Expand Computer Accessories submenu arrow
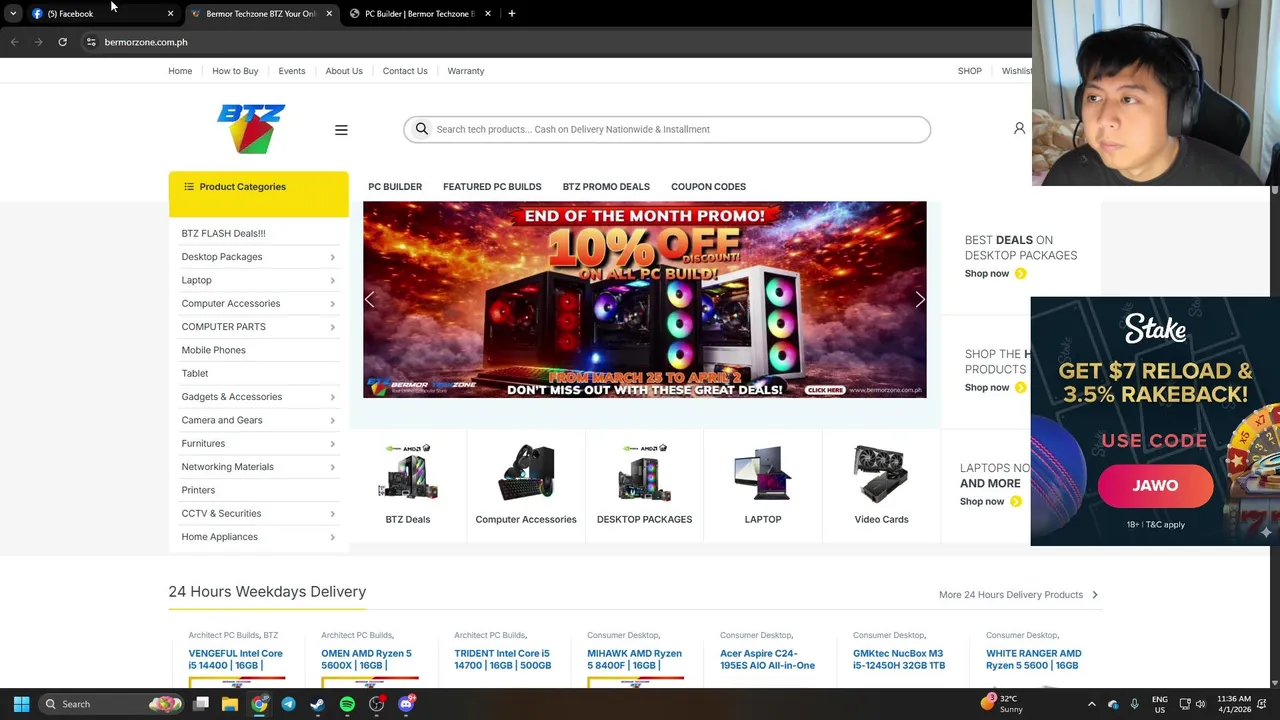 [x=332, y=304]
